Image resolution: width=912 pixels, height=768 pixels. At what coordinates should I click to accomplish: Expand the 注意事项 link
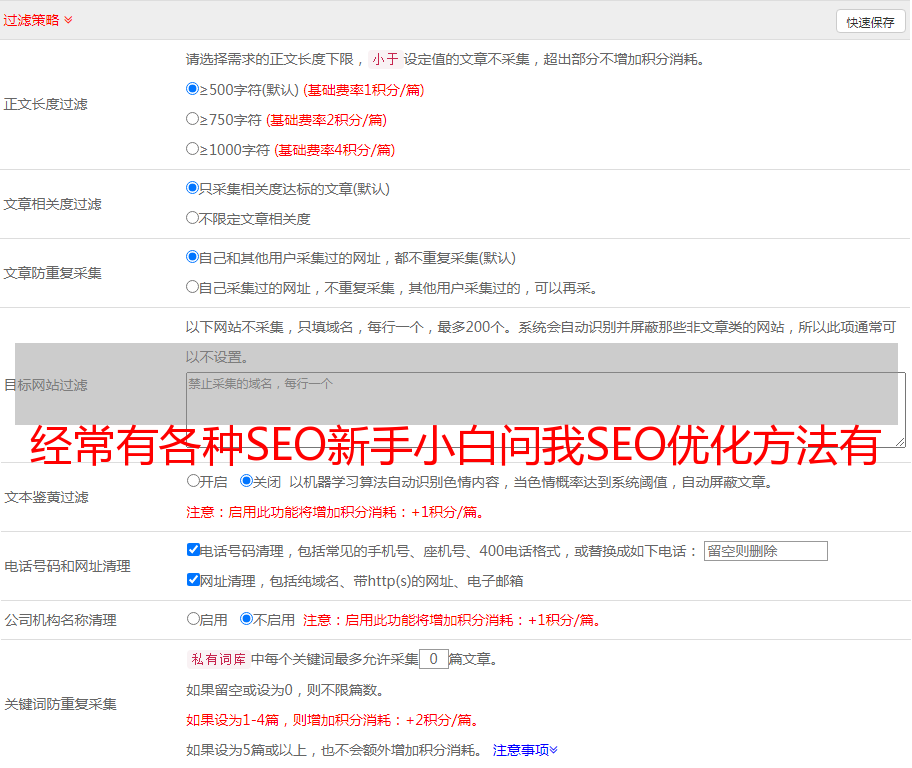pyautogui.click(x=525, y=750)
